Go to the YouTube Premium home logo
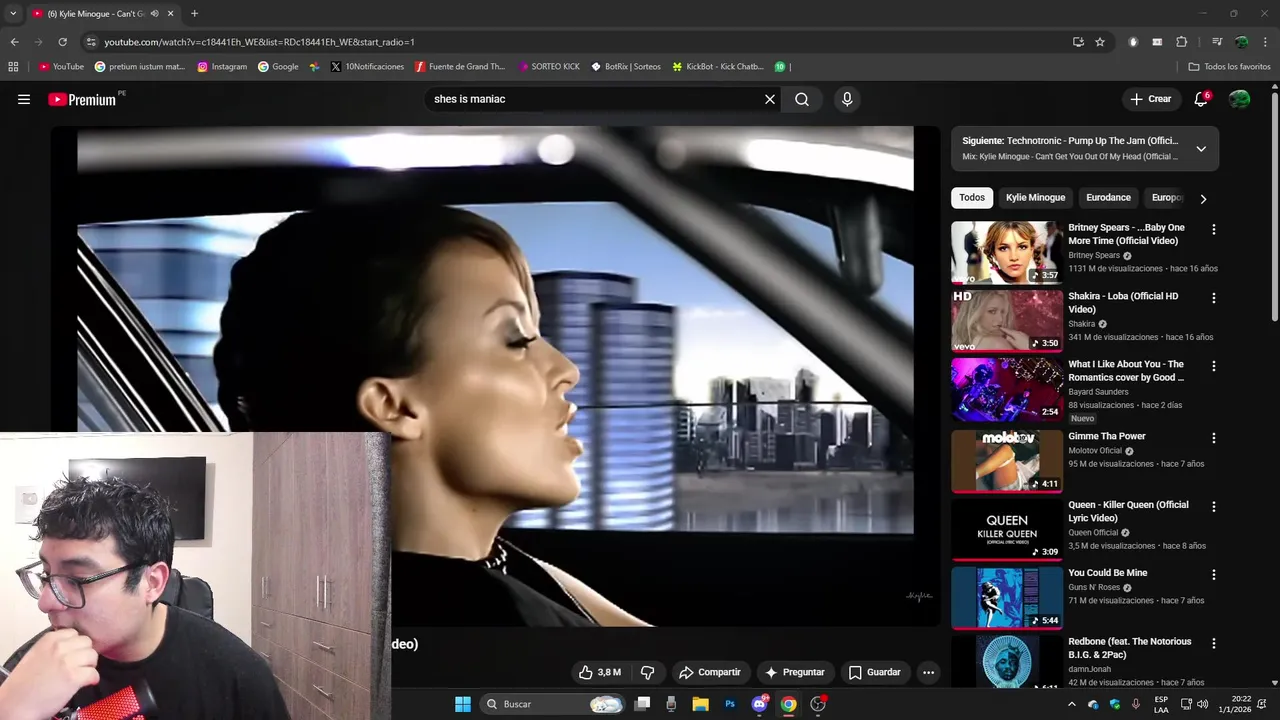1280x720 pixels. pos(85,99)
